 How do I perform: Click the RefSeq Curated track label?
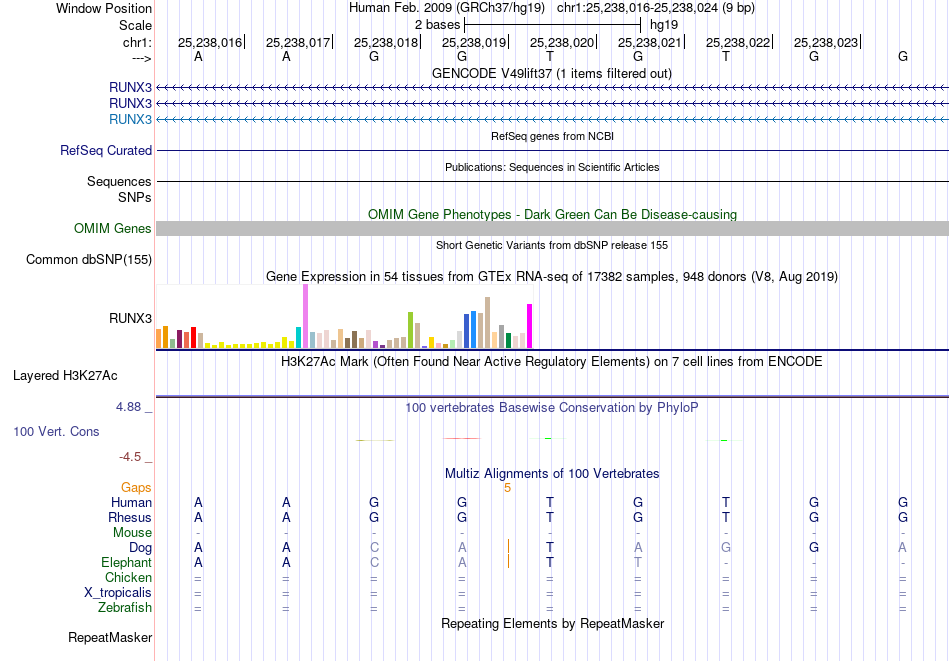coord(106,150)
